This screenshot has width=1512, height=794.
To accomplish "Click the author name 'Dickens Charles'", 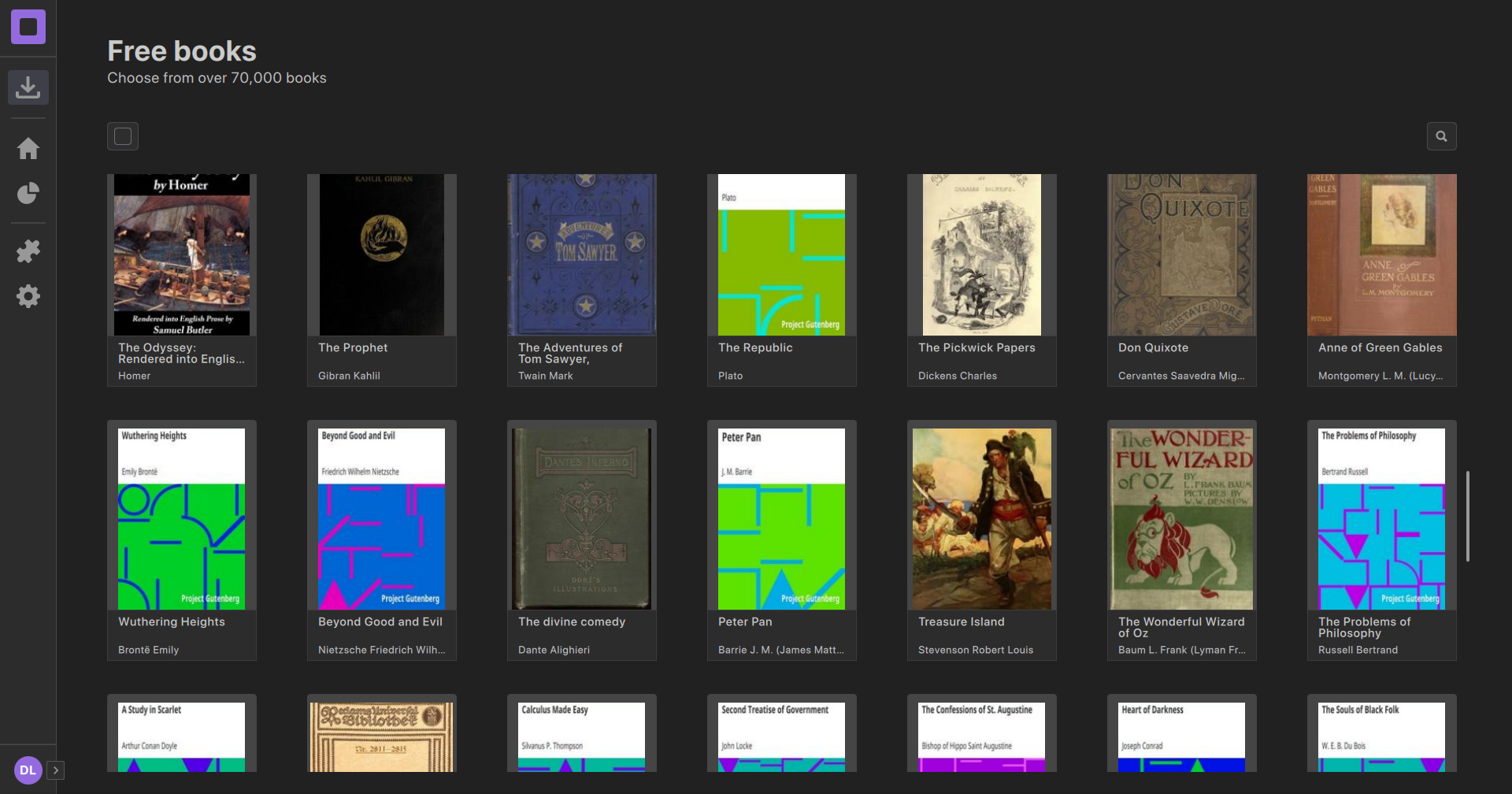I will [958, 376].
